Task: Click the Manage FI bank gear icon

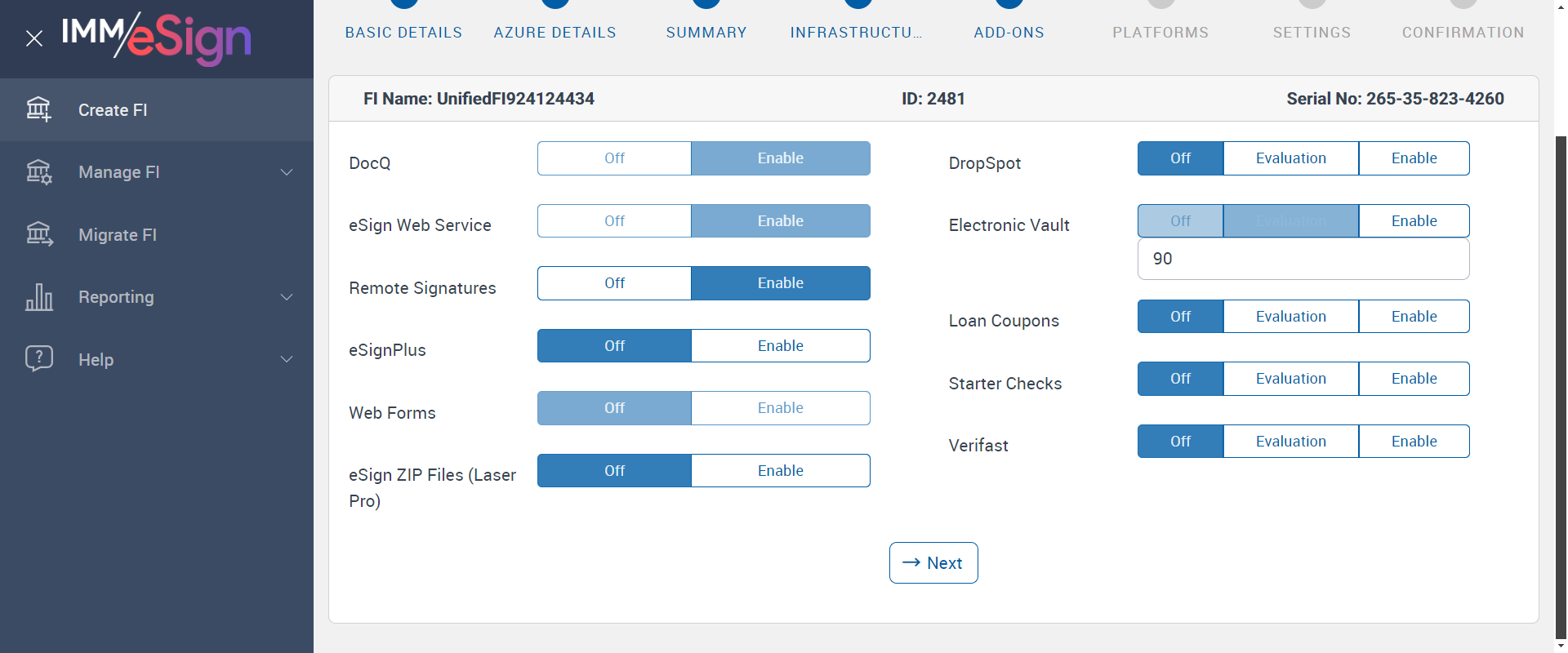Action: (x=38, y=172)
